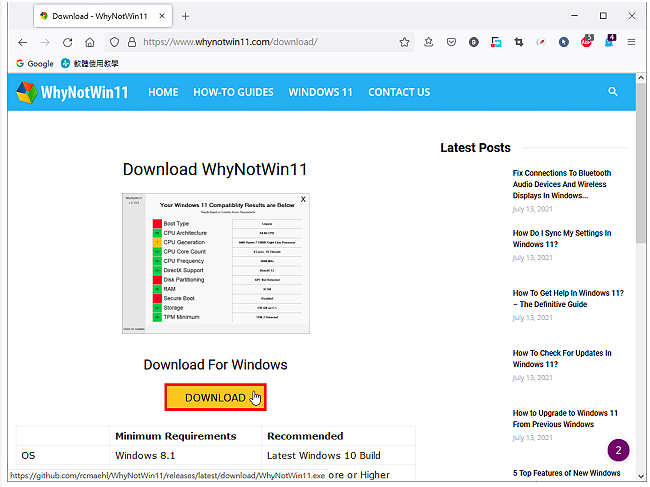Open How To Get Help In Windows 11 post
The image size is (650, 487).
coord(568,298)
